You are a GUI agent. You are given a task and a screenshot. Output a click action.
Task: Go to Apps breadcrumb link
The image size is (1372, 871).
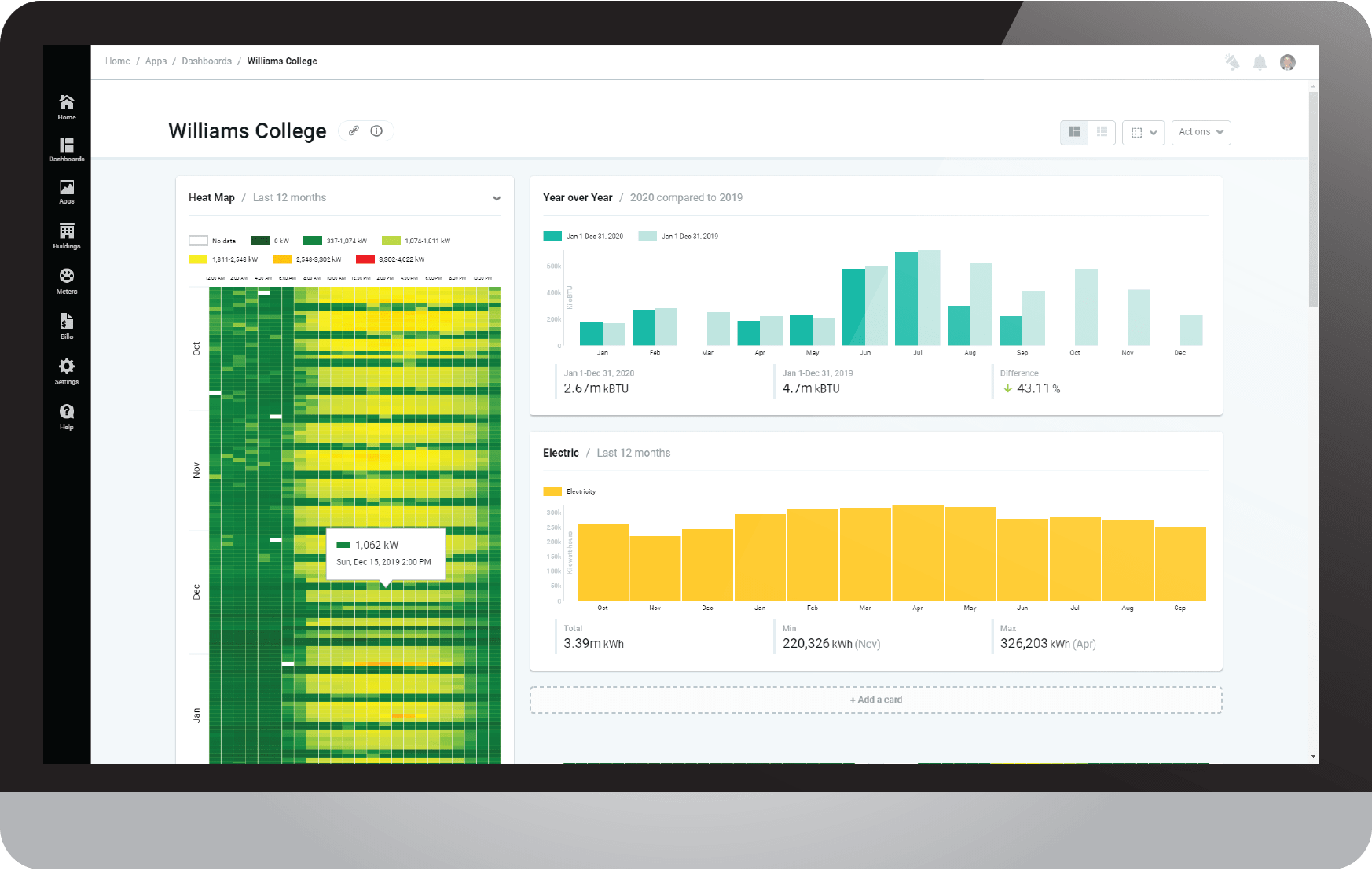tap(156, 61)
